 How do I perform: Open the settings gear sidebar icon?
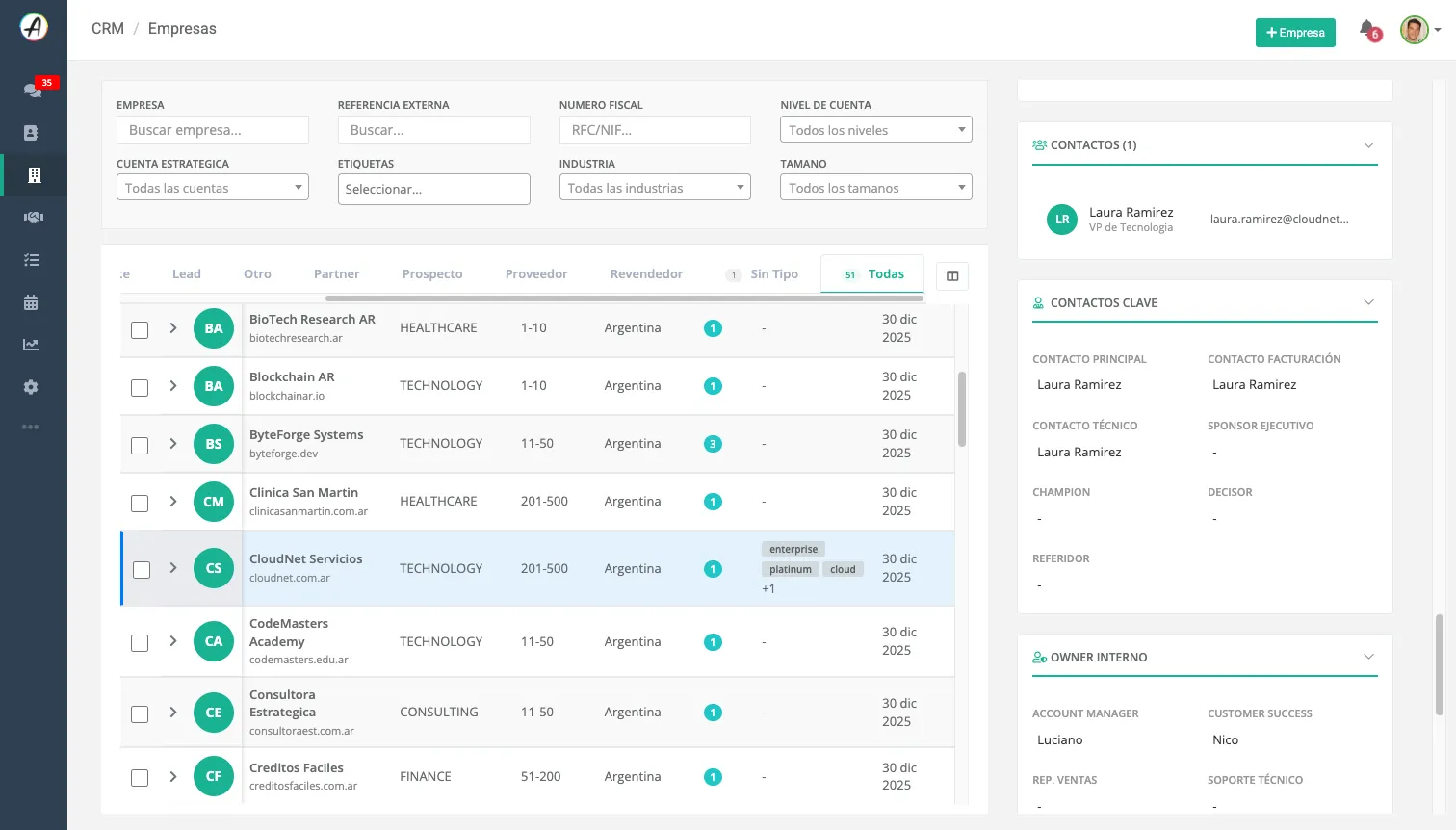pyautogui.click(x=31, y=387)
